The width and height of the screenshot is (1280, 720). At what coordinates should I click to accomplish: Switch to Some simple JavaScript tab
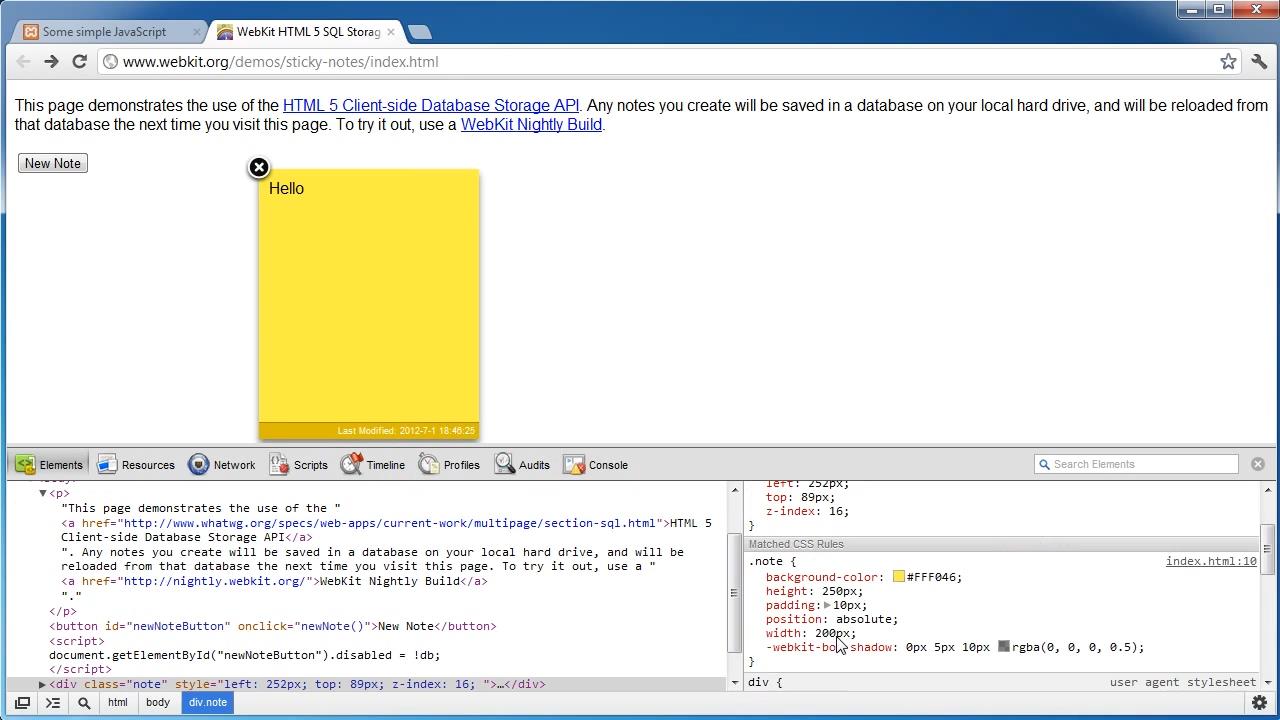pos(104,32)
